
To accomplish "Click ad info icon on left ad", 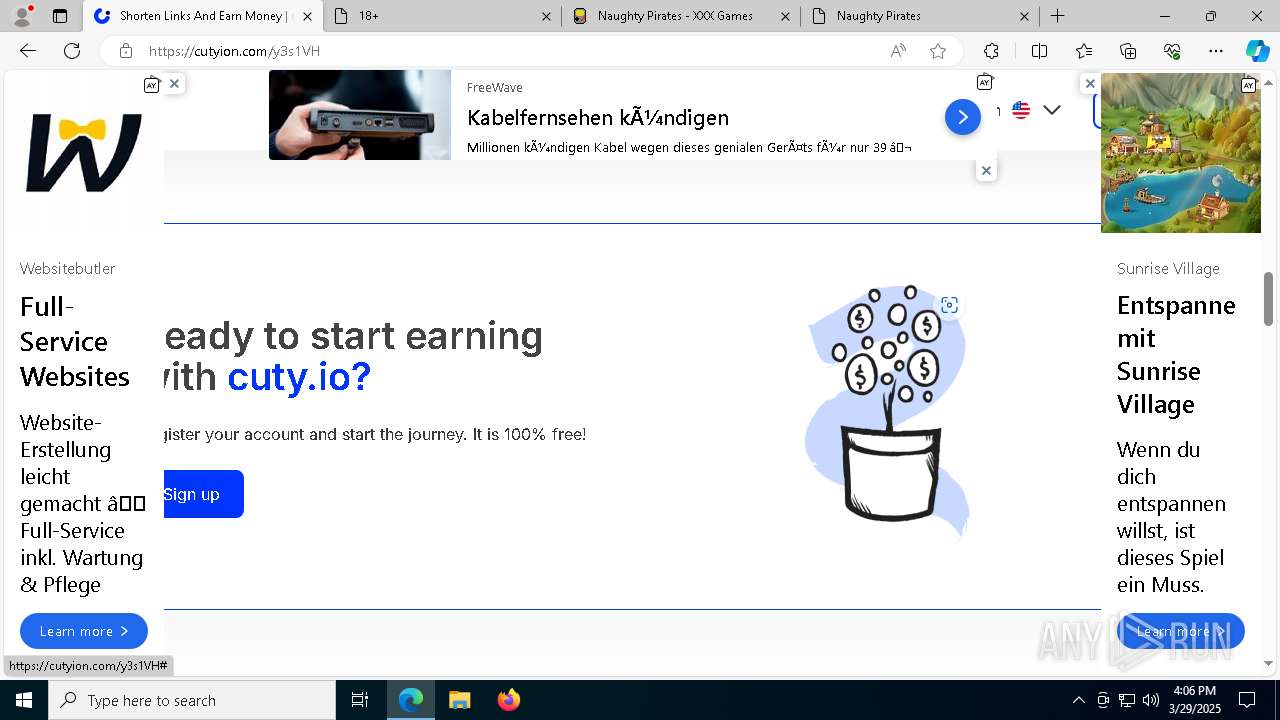I will coord(152,84).
